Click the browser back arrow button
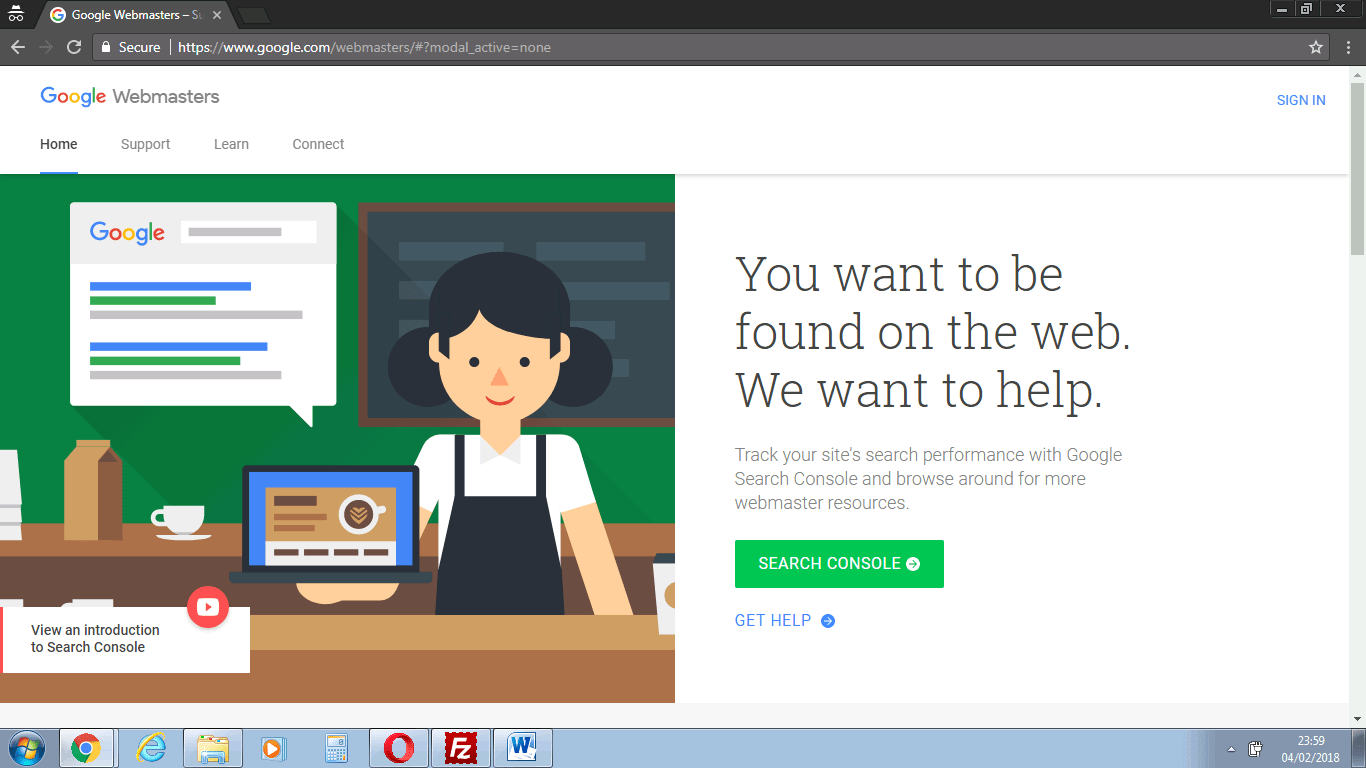 tap(17, 47)
